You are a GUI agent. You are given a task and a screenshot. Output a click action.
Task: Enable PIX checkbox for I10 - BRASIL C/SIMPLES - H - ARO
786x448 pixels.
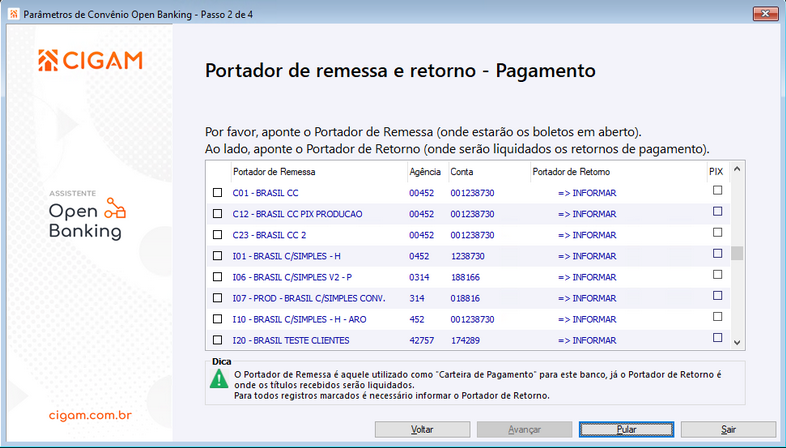click(x=718, y=317)
